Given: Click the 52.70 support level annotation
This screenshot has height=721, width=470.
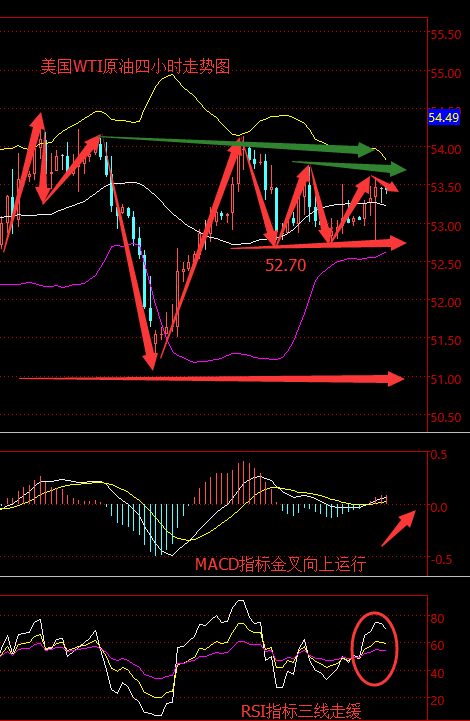Looking at the screenshot, I should [286, 265].
